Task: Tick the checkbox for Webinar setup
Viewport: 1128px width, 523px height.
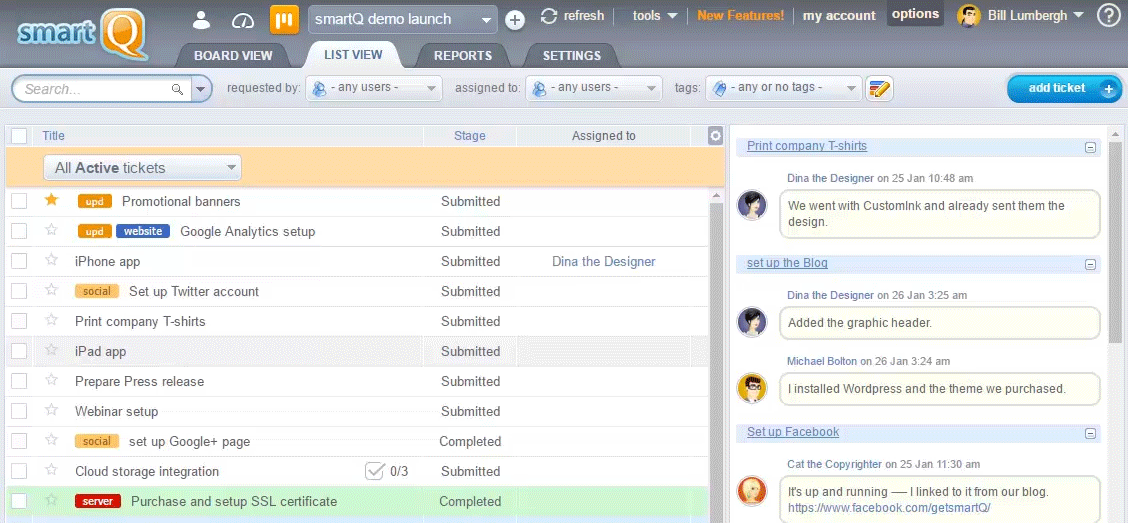Action: click(19, 411)
